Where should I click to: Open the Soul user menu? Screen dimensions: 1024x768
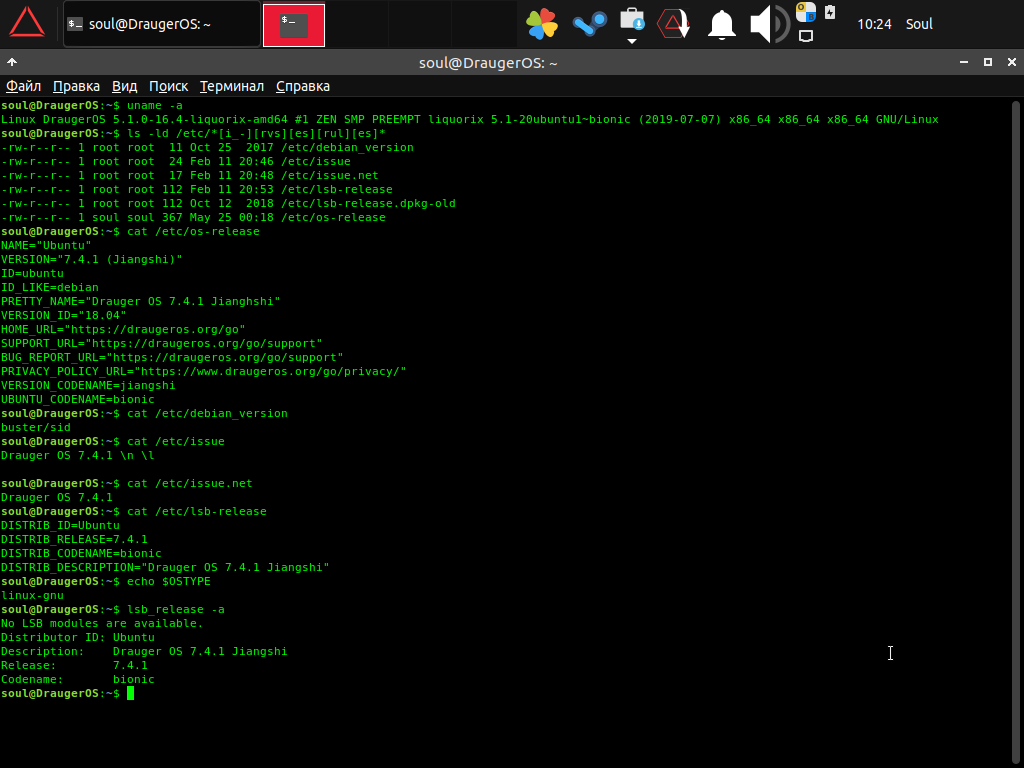pyautogui.click(x=919, y=24)
